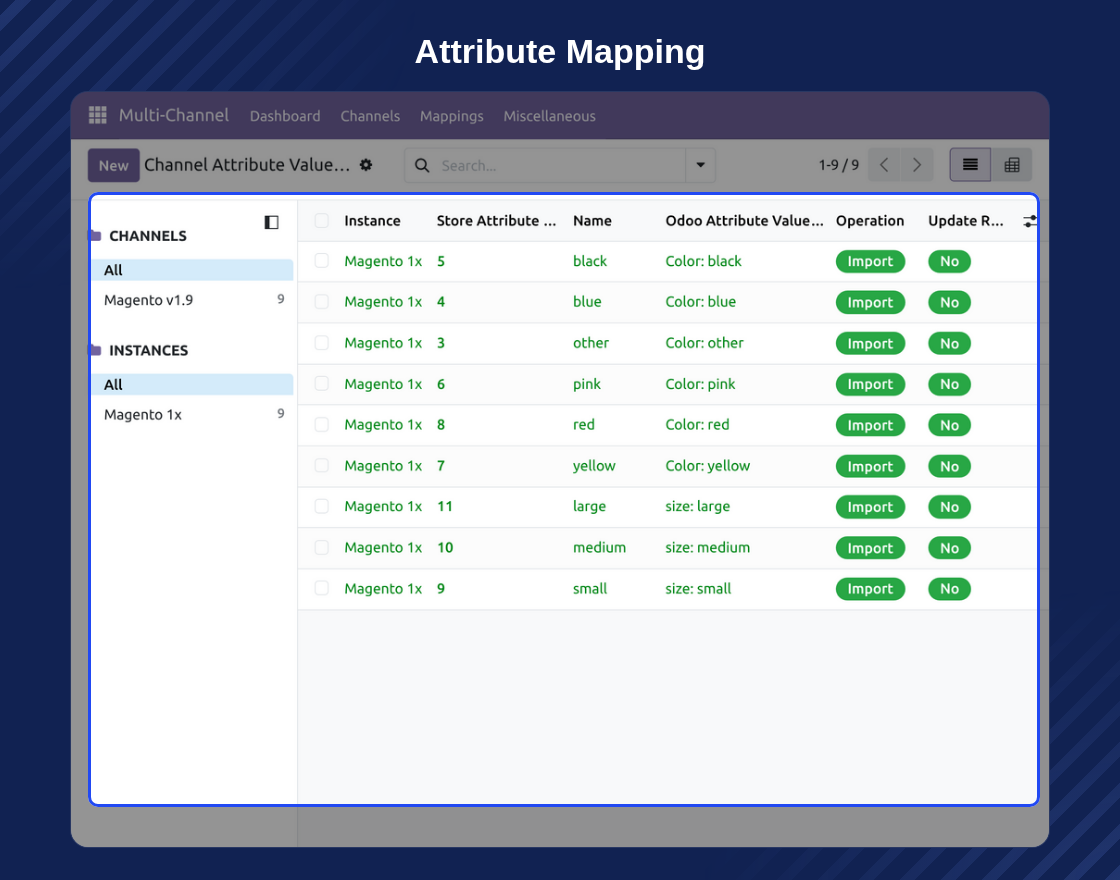Select All under CHANNELS

(x=192, y=270)
